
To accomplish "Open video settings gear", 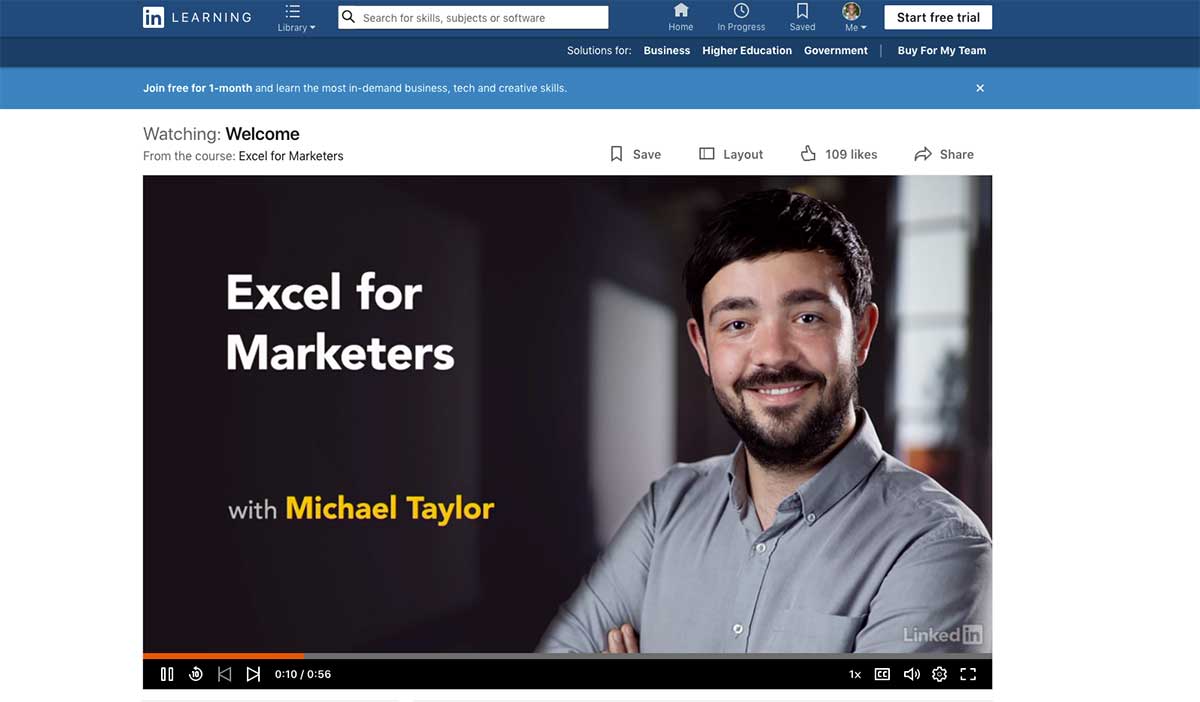I will [x=939, y=674].
